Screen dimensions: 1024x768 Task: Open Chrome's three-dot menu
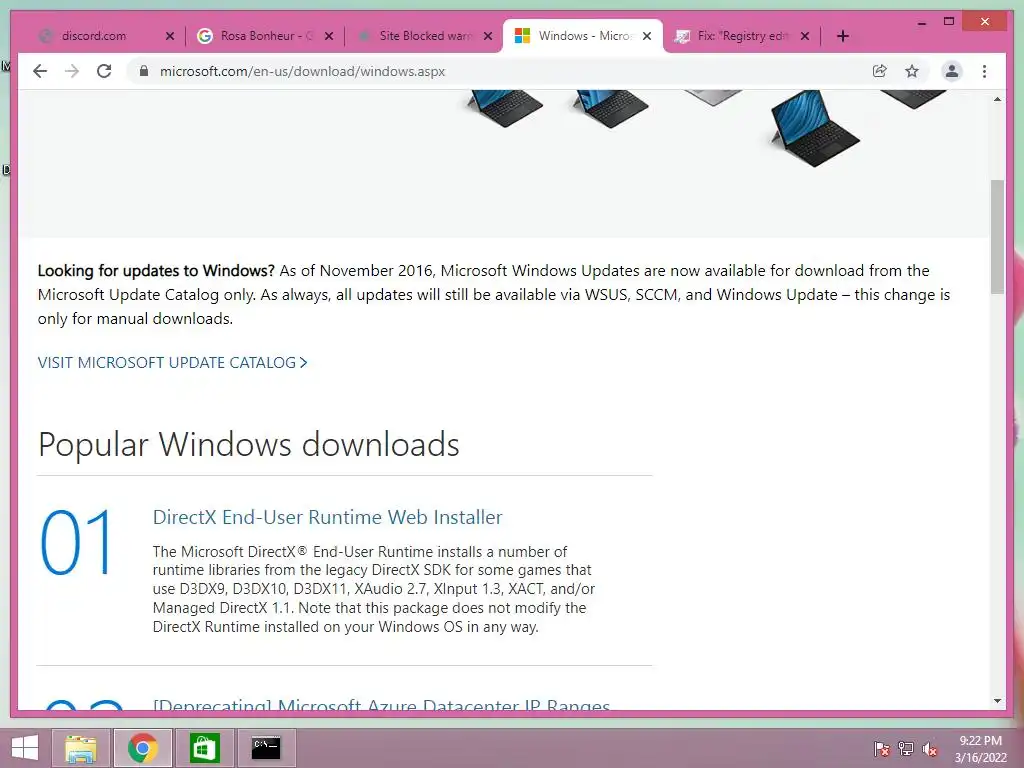(x=984, y=71)
